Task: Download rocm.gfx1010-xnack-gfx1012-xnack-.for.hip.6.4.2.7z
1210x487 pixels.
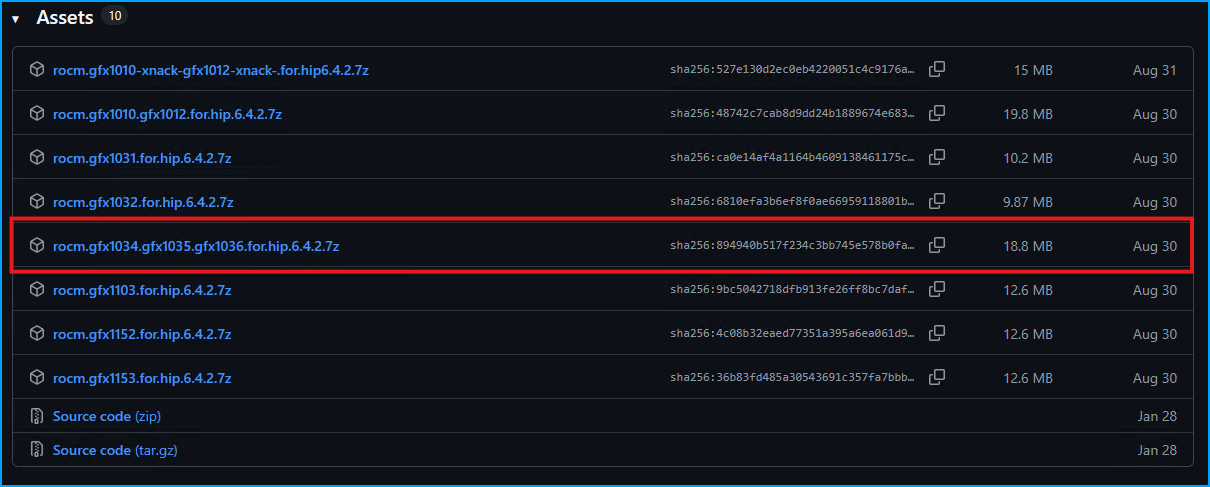Action: [211, 70]
